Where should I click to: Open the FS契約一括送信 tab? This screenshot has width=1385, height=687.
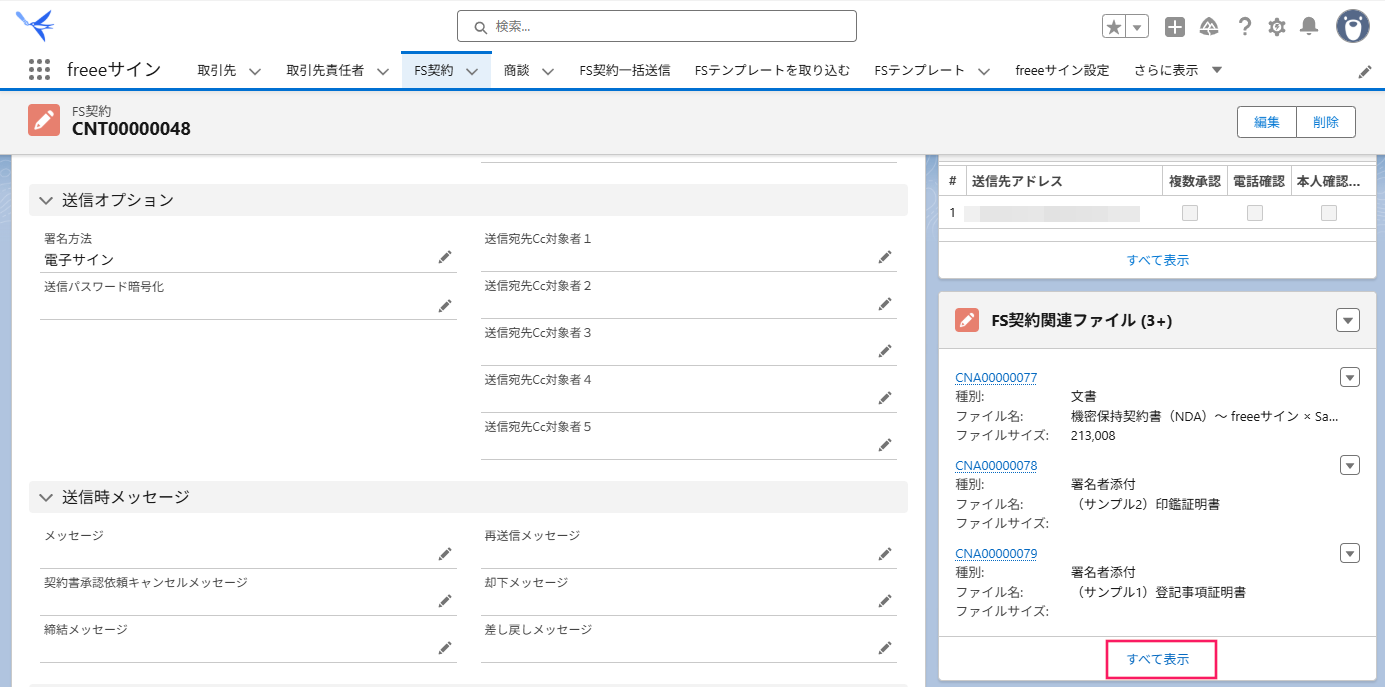point(625,70)
